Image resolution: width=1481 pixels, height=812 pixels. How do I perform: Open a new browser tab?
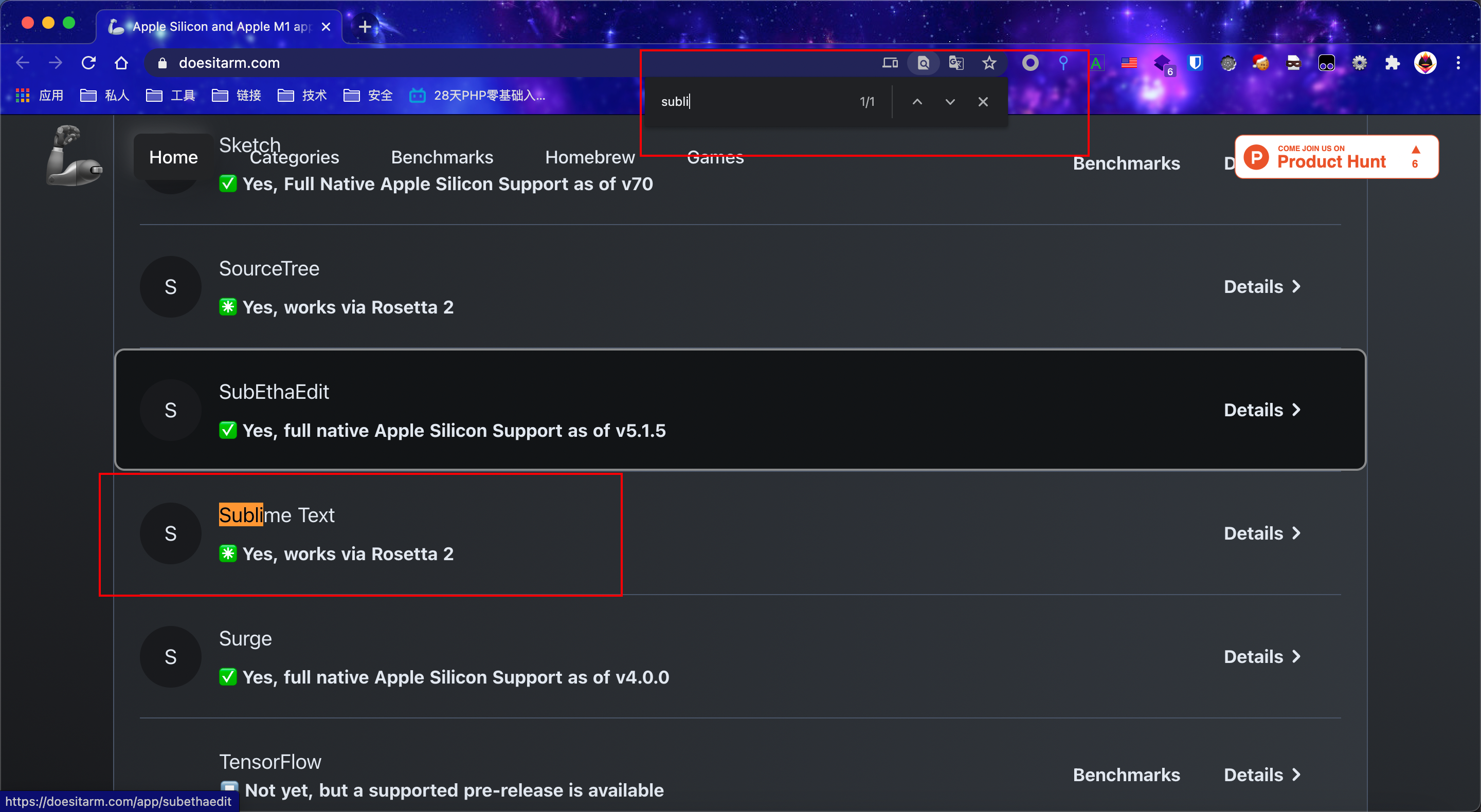pos(365,26)
